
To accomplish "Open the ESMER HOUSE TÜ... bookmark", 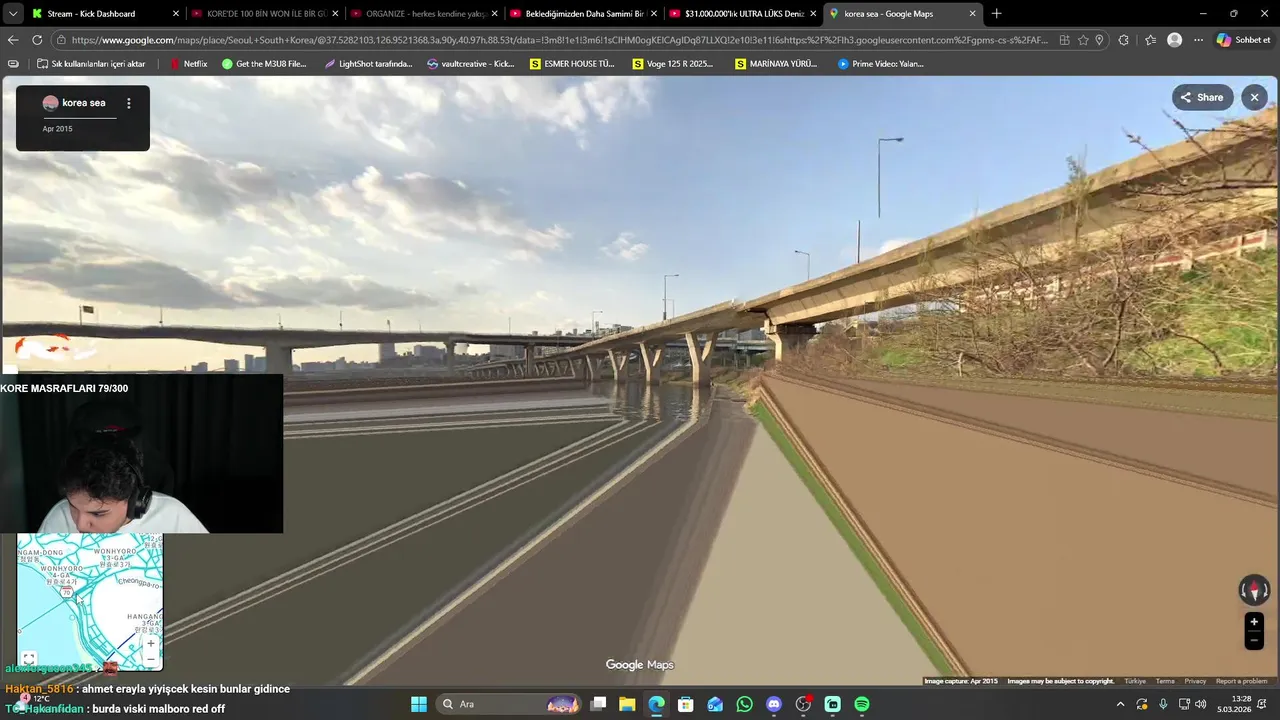I will coord(572,63).
